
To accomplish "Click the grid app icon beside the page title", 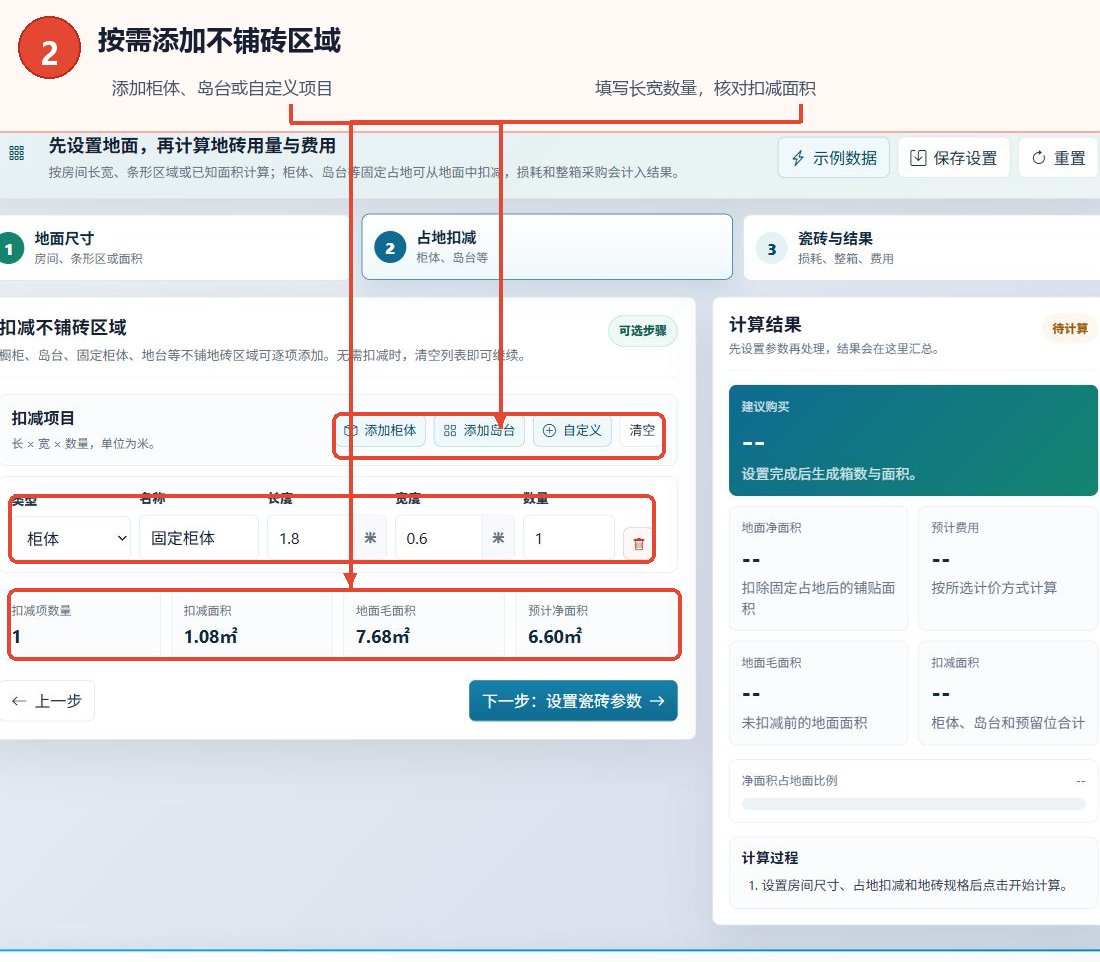I will 16,153.
